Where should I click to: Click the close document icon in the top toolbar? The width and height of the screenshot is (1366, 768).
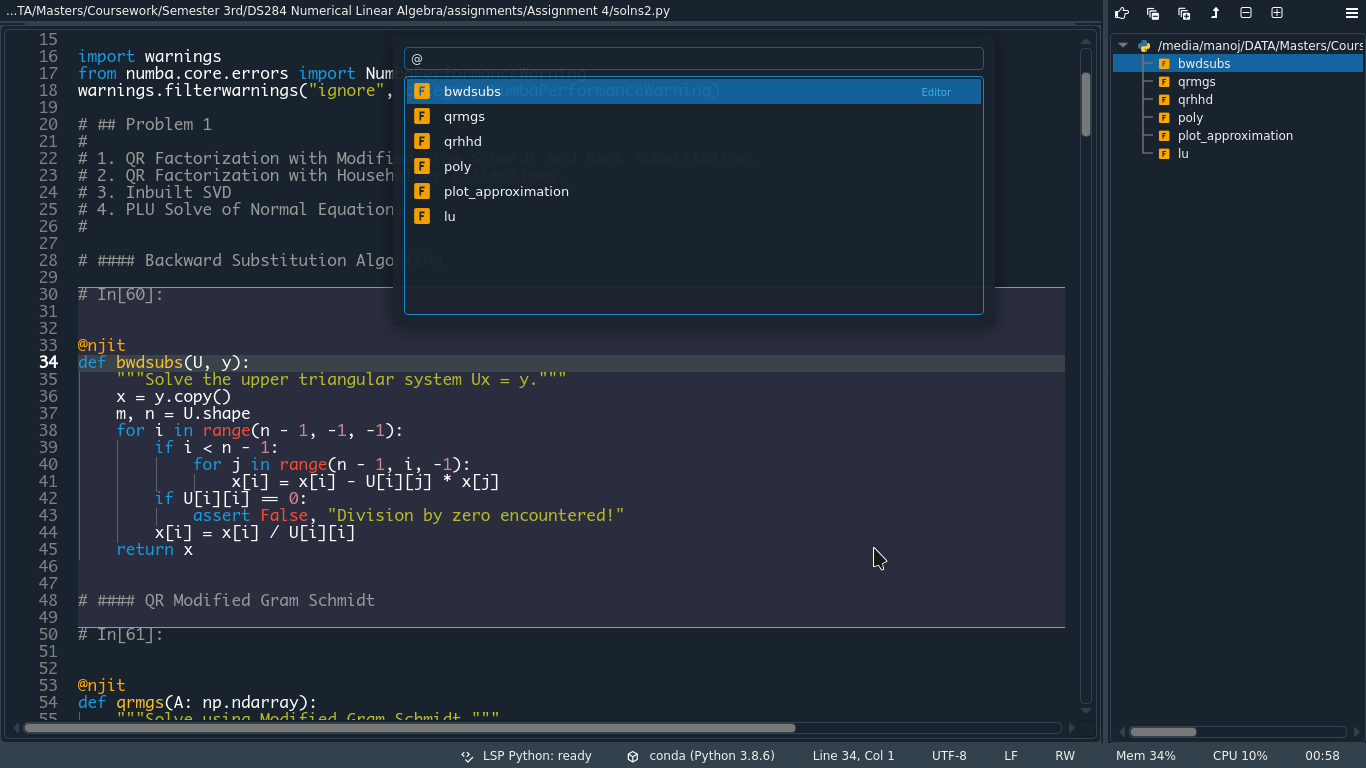tap(1153, 13)
